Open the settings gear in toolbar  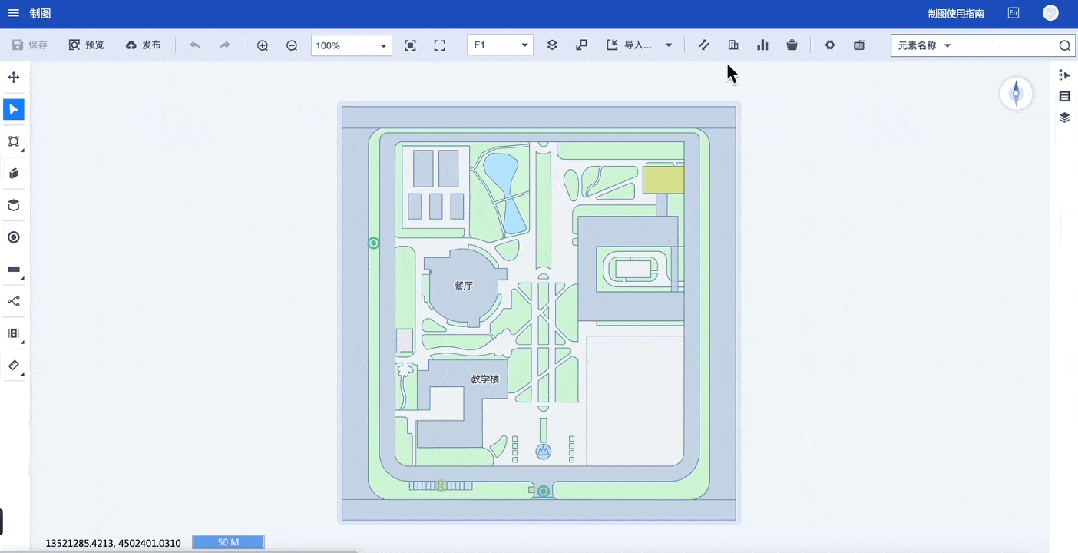829,45
